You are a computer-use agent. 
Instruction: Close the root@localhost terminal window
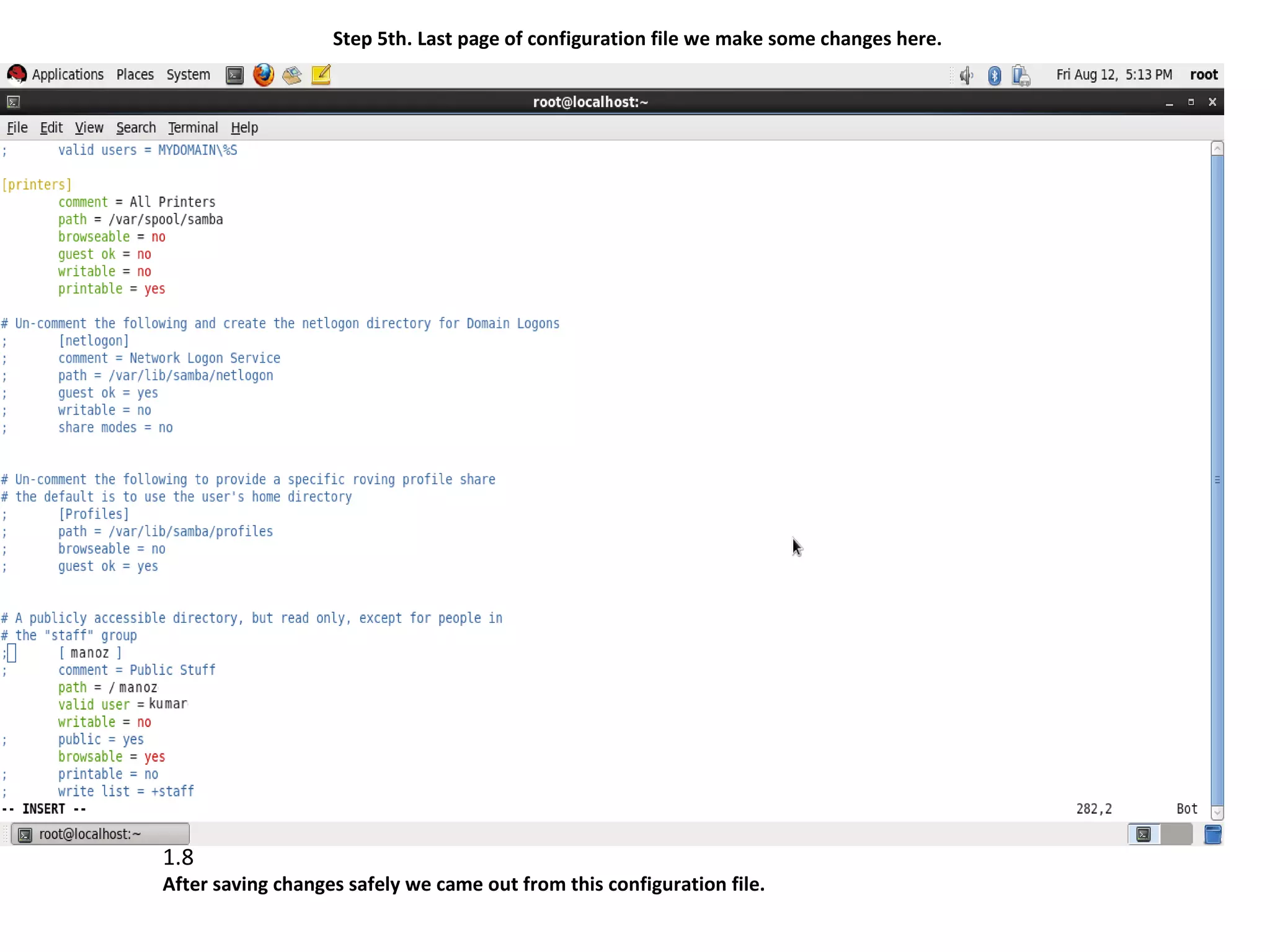tap(1212, 102)
